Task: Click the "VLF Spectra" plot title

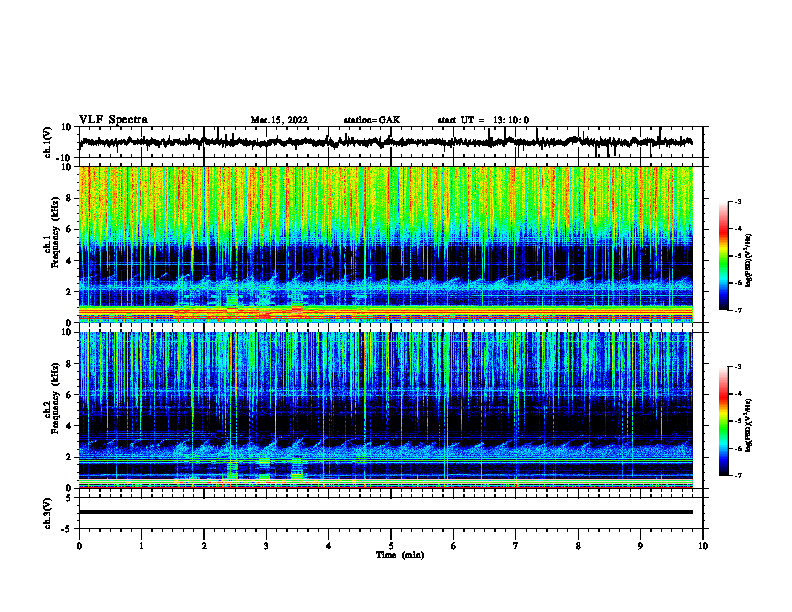Action: coord(113,120)
